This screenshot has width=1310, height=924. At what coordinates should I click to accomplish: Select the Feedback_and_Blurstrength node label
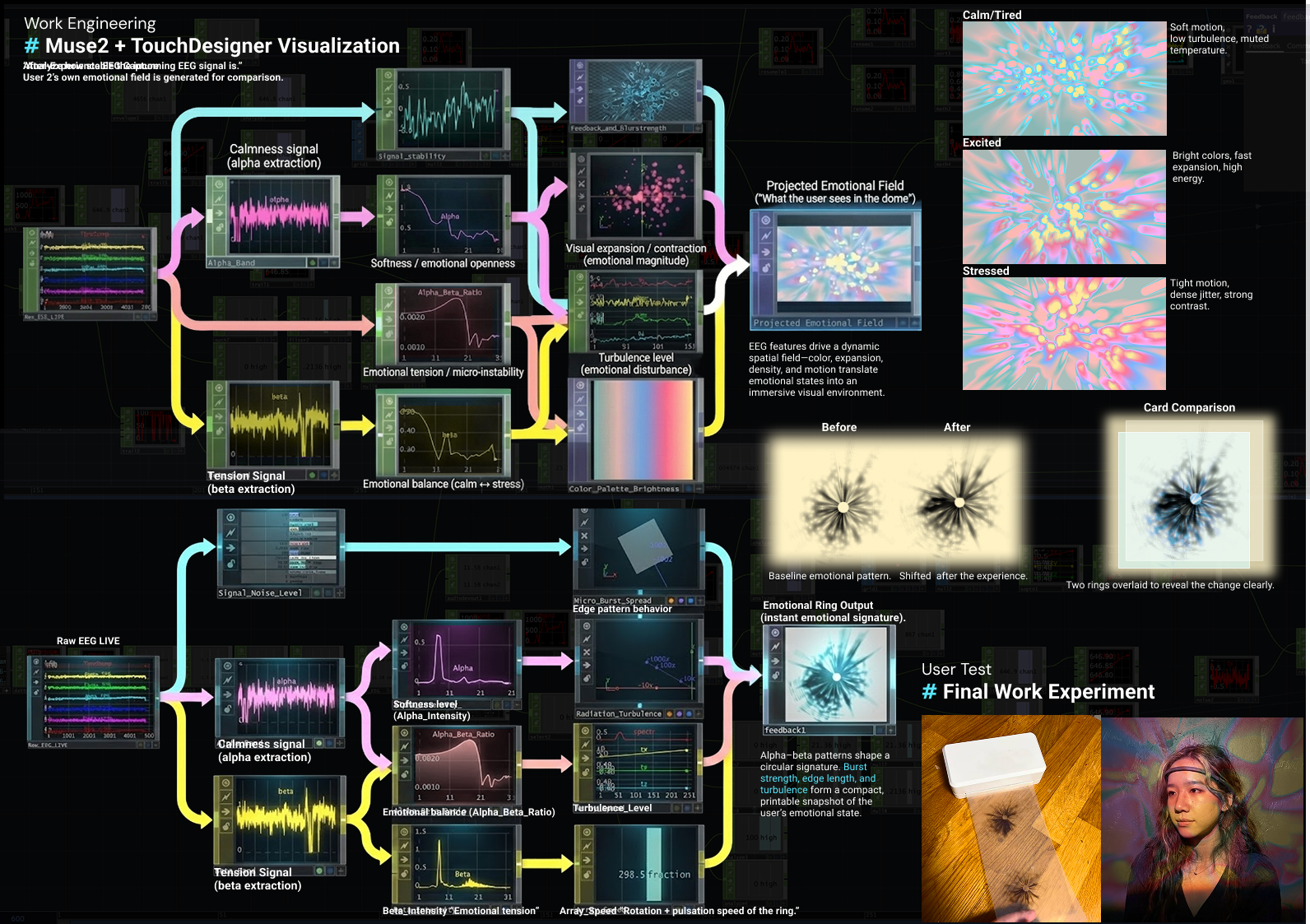click(x=619, y=128)
